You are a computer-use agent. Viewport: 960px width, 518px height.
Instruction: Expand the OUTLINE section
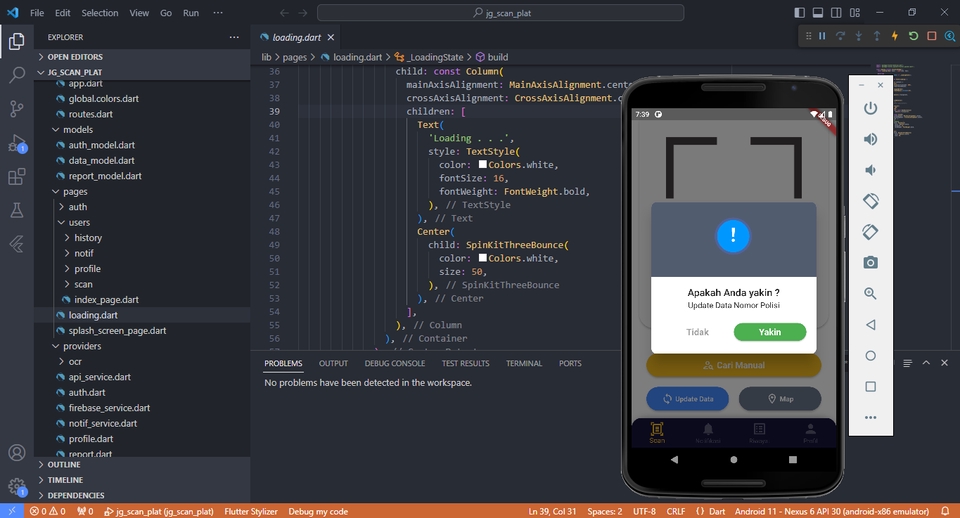point(142,465)
